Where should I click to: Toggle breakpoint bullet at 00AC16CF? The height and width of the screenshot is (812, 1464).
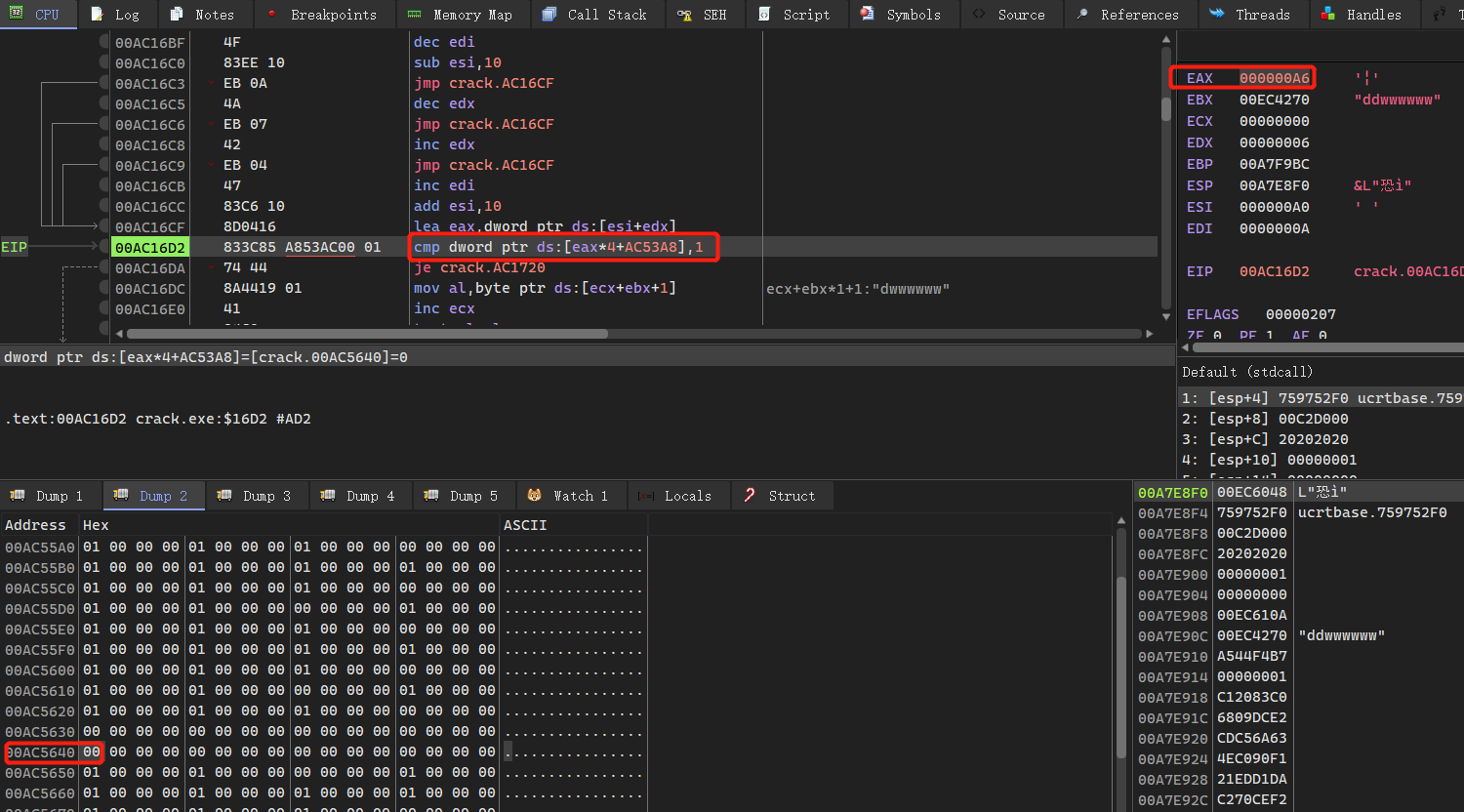coord(104,226)
